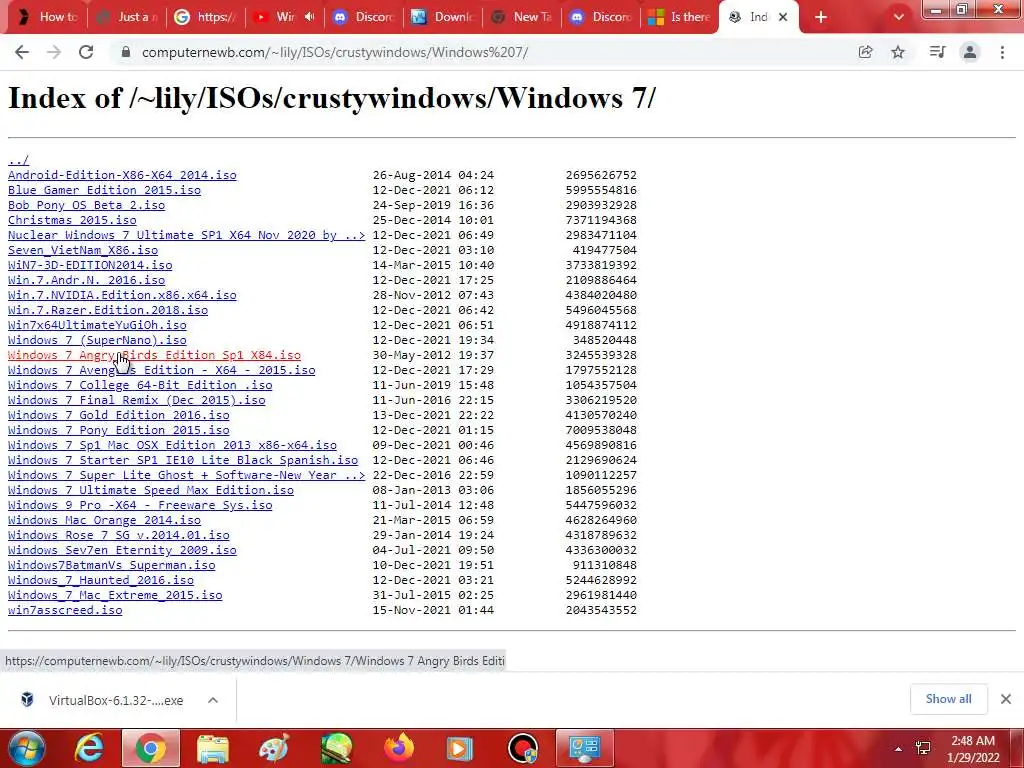
Task: Mute the YouTube tab speaker icon
Action: point(310,17)
